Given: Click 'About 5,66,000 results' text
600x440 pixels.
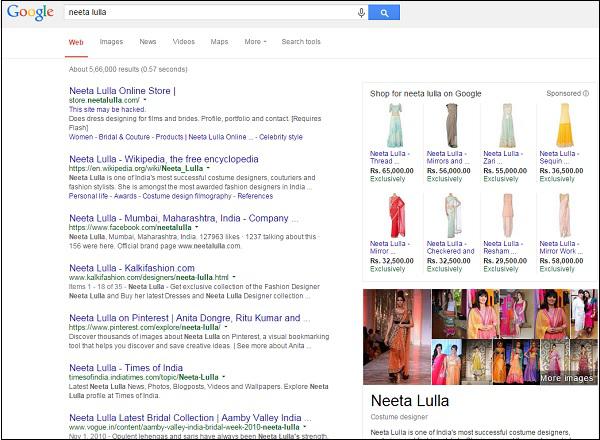Looking at the screenshot, I should [x=128, y=69].
